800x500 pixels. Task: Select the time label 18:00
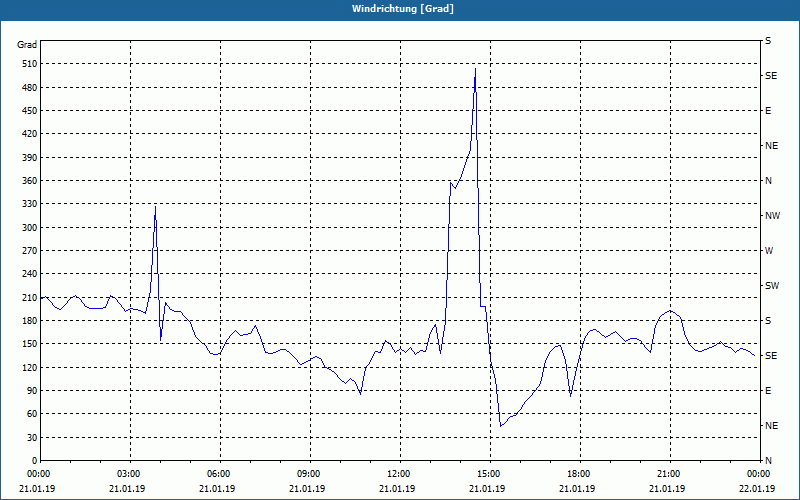click(x=580, y=473)
